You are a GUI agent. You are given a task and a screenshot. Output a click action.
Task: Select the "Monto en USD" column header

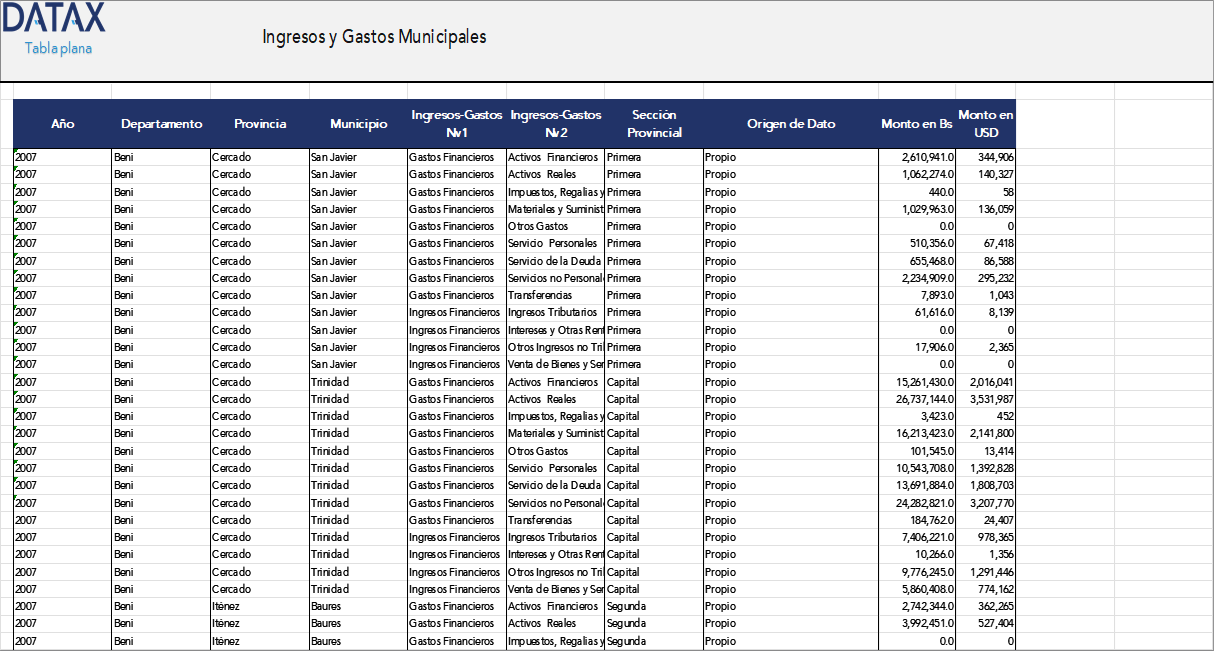[985, 122]
